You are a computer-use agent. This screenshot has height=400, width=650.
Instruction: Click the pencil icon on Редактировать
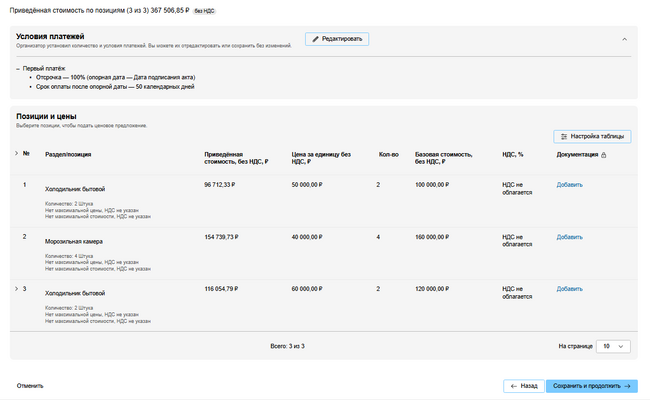tap(316, 39)
